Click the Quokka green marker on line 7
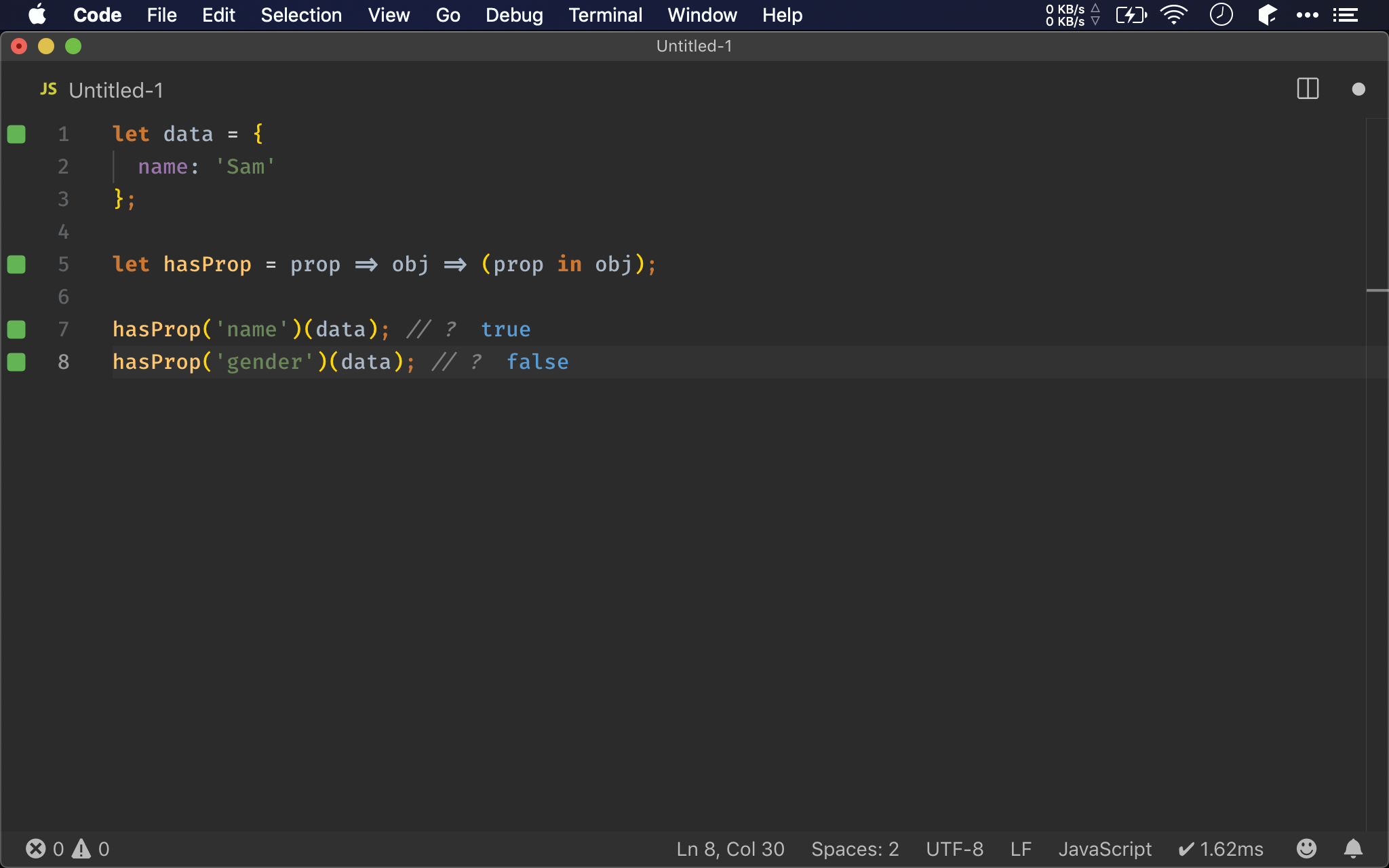The height and width of the screenshot is (868, 1389). pyautogui.click(x=16, y=330)
